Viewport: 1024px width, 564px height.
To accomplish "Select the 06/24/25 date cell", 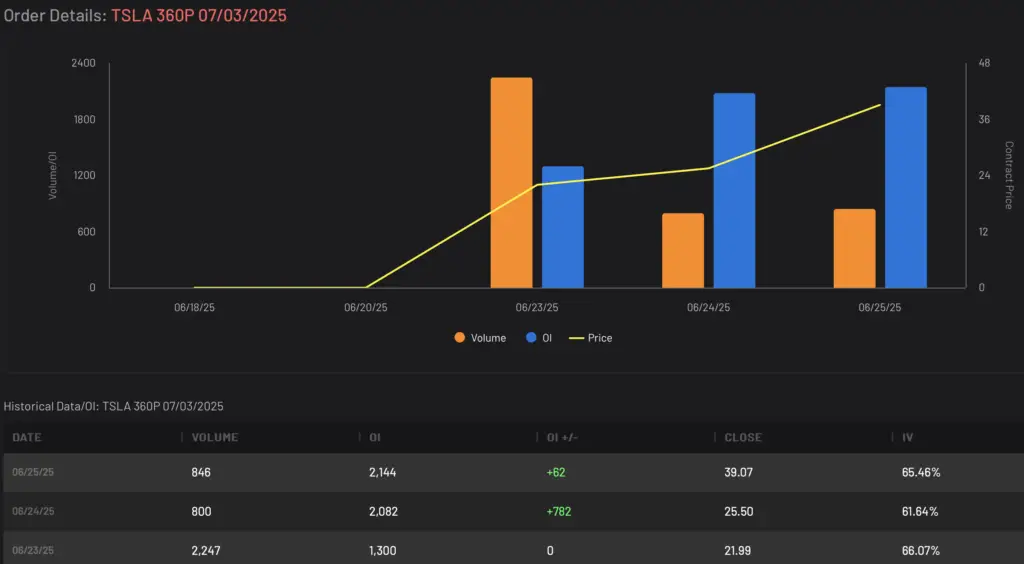I will click(x=33, y=511).
